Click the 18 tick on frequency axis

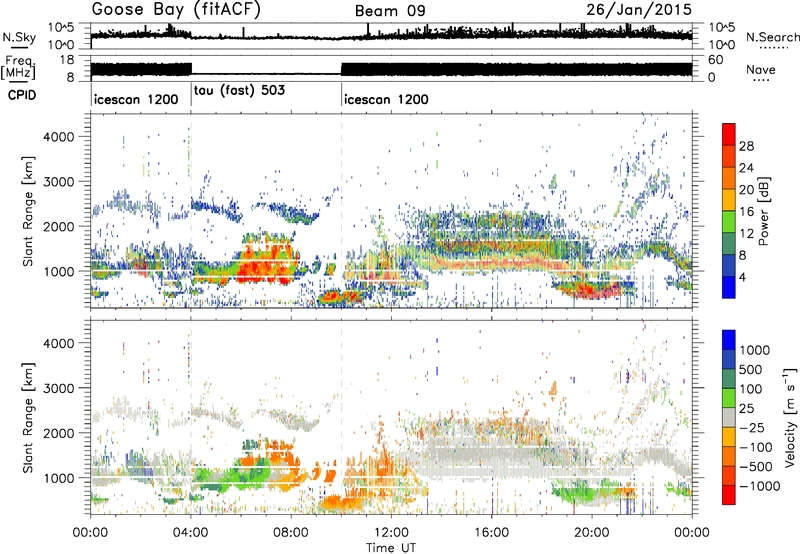click(67, 60)
